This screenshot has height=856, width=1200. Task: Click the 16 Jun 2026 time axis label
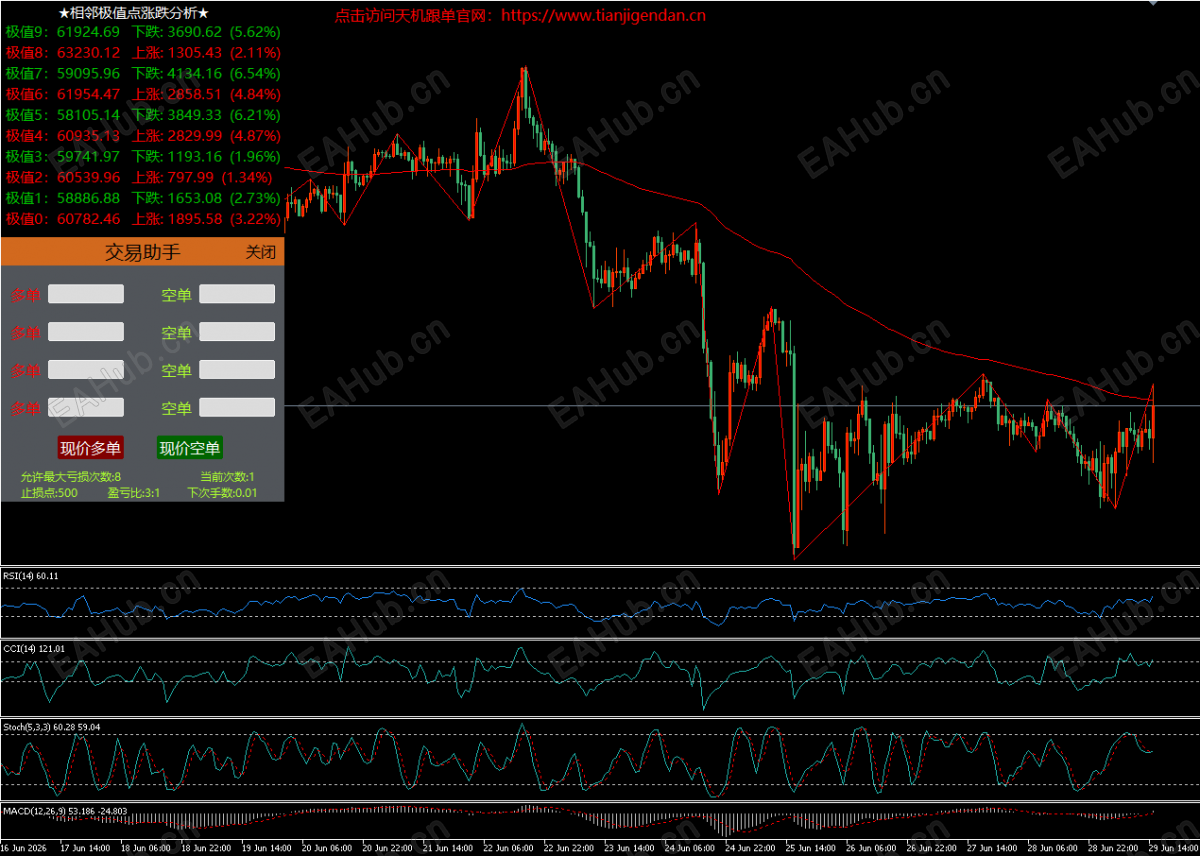tap(24, 848)
